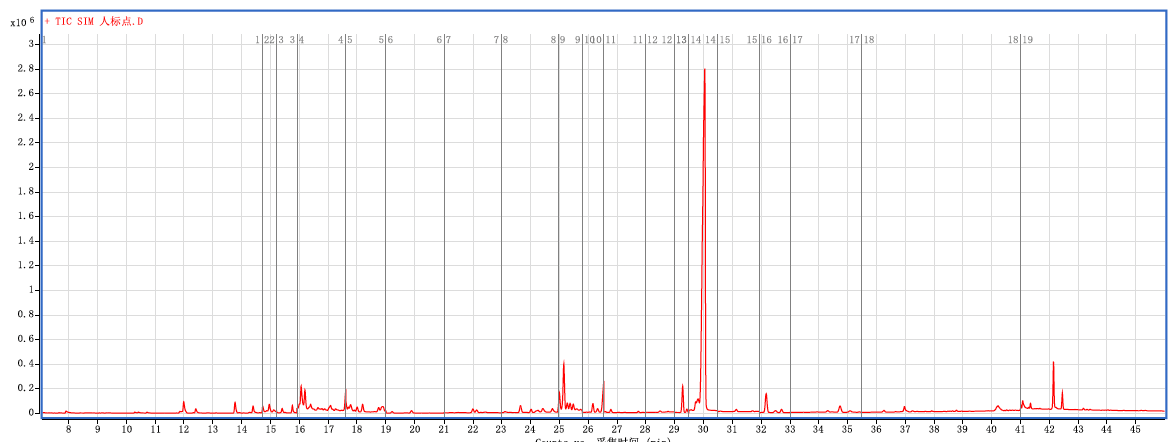Click the x10 6 y-axis scale label

[22, 21]
